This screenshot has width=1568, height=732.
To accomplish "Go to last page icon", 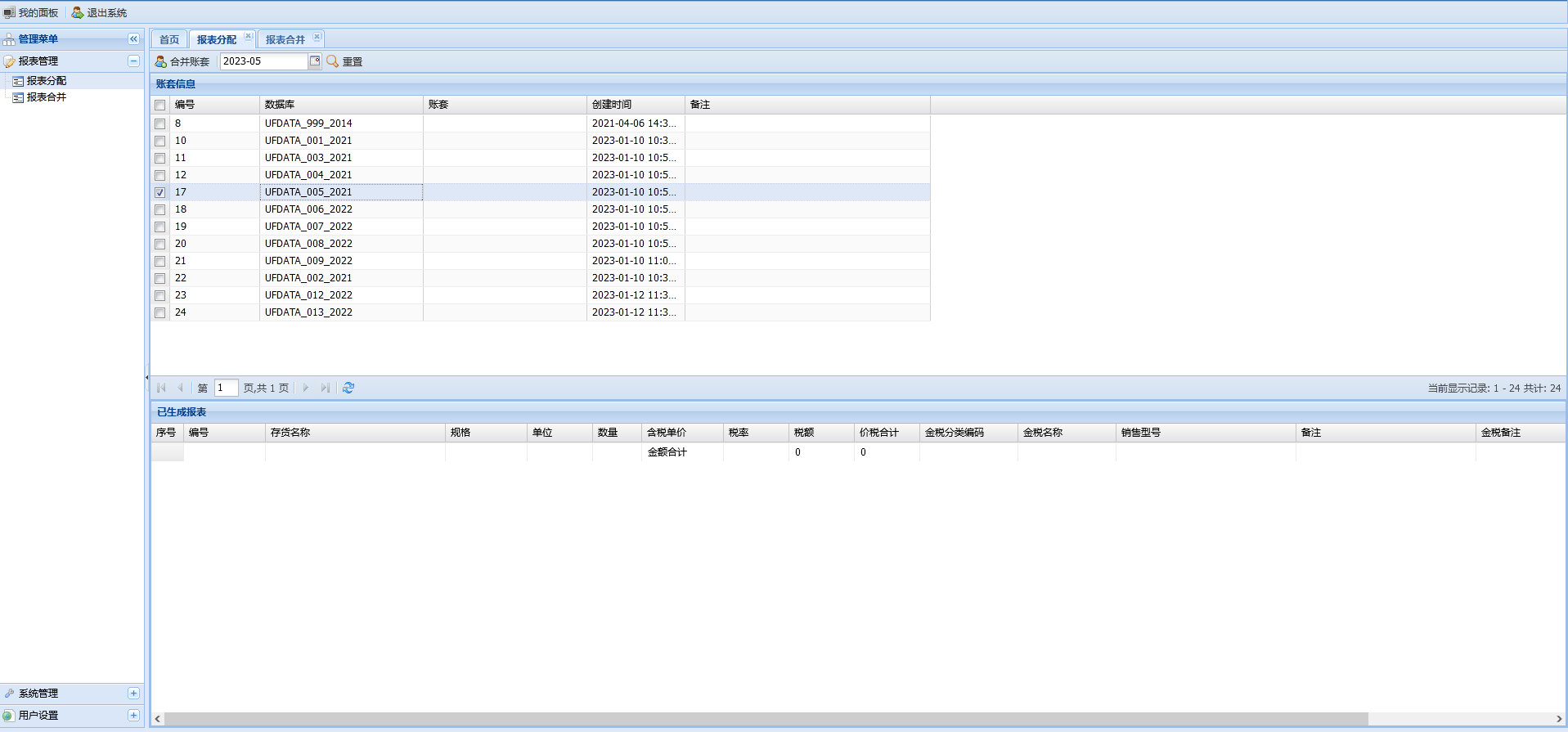I will coord(325,388).
